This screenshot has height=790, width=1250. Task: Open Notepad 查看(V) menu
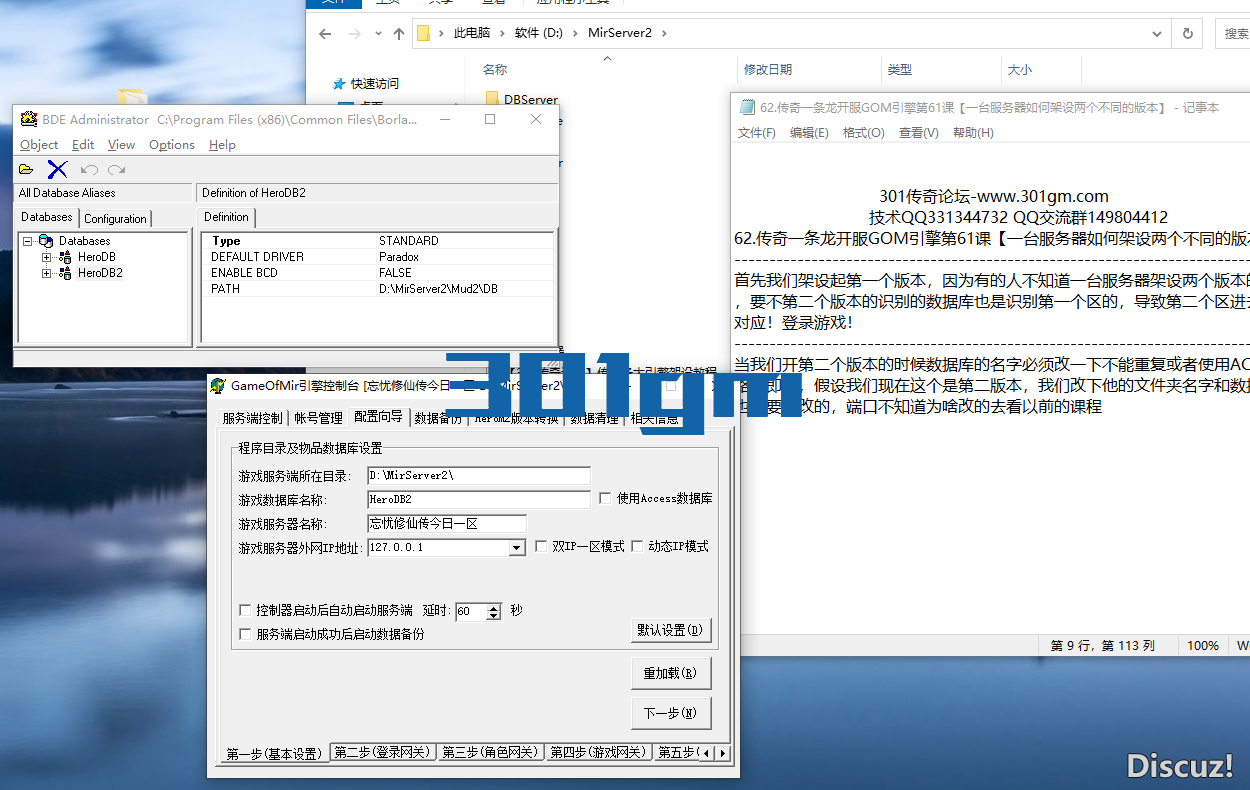918,132
